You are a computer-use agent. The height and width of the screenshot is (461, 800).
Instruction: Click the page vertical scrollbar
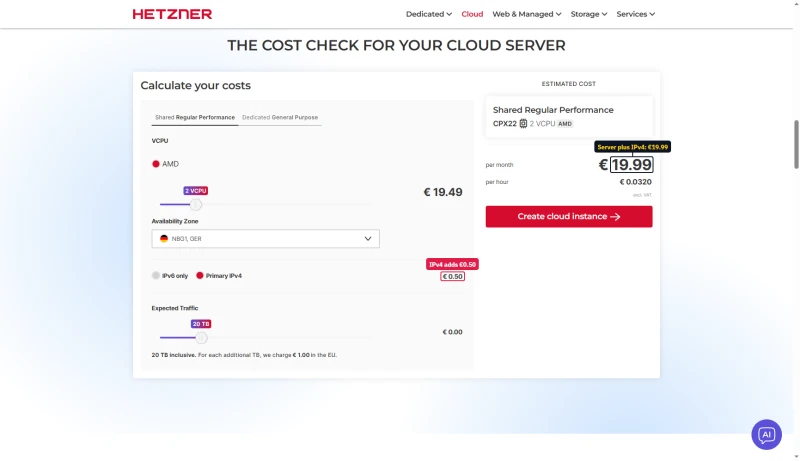click(796, 144)
